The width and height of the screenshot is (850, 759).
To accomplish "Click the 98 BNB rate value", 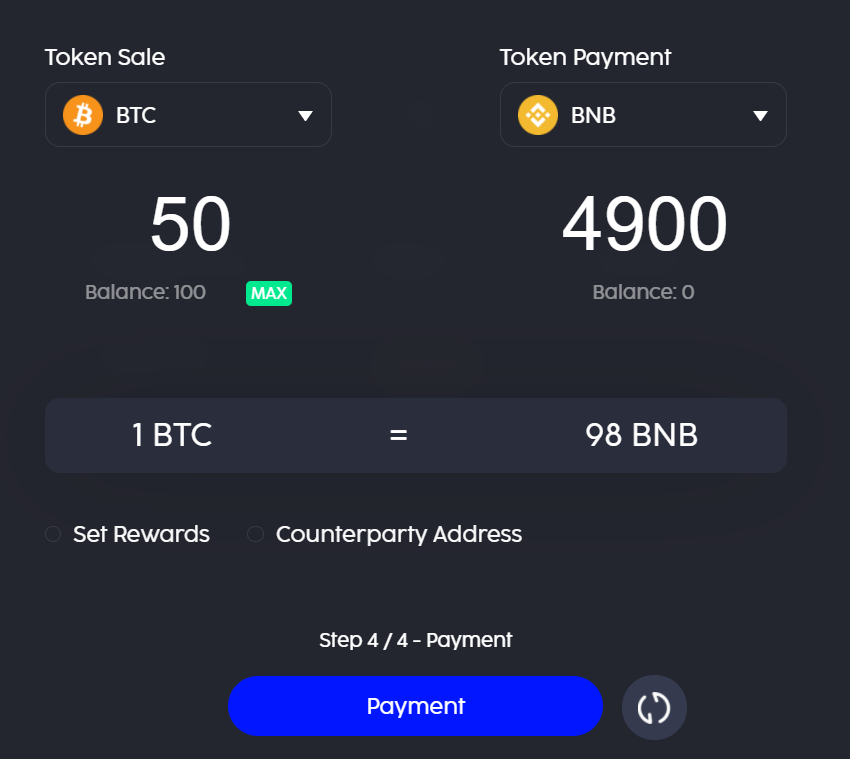I will tap(642, 435).
